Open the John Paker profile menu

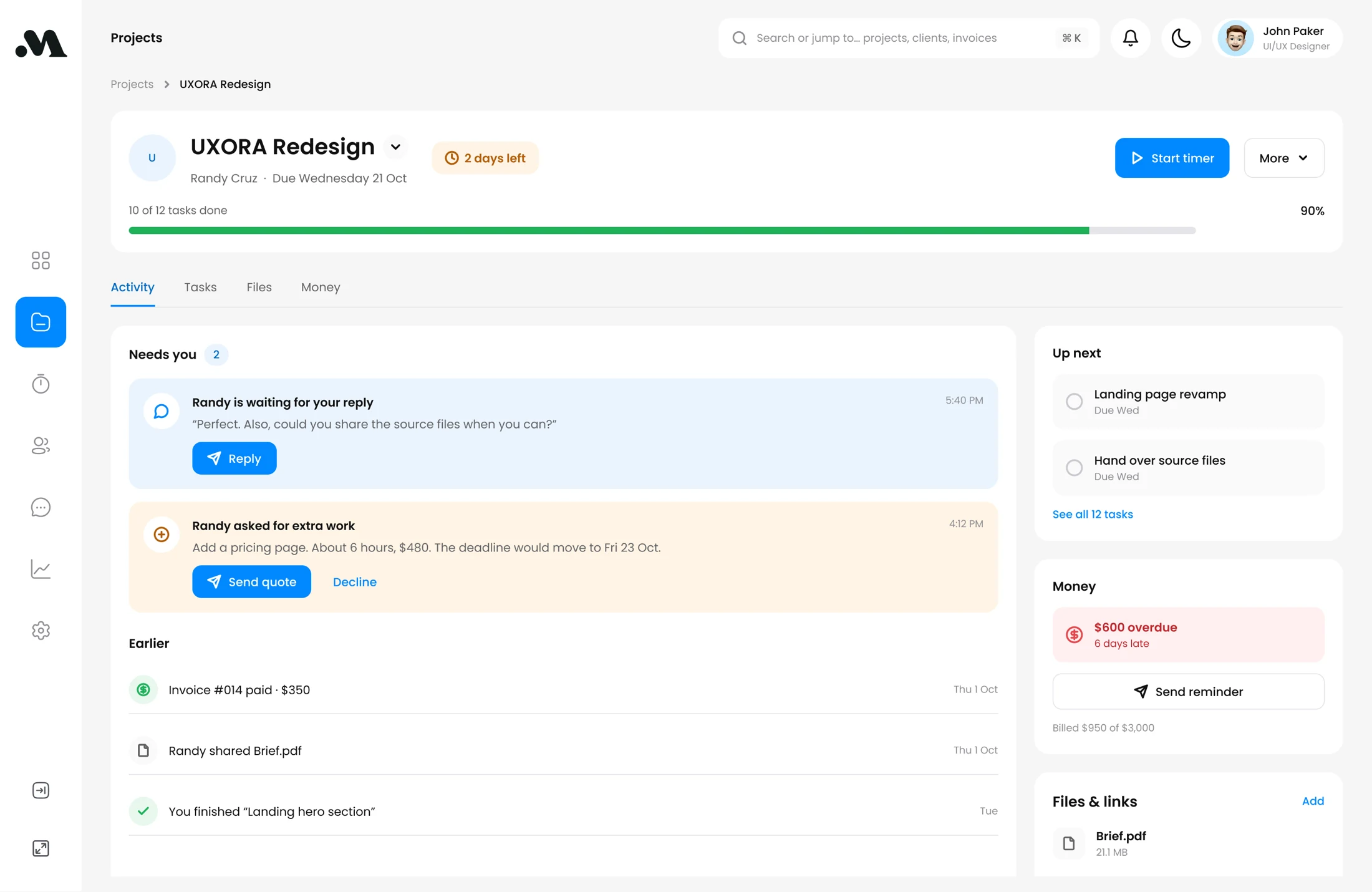coord(1277,38)
